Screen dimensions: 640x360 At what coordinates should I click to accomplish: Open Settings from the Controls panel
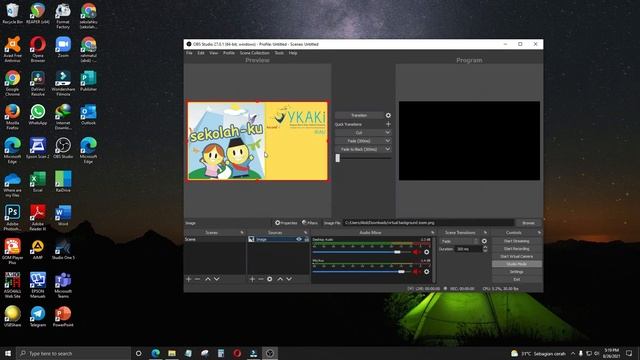tap(517, 272)
